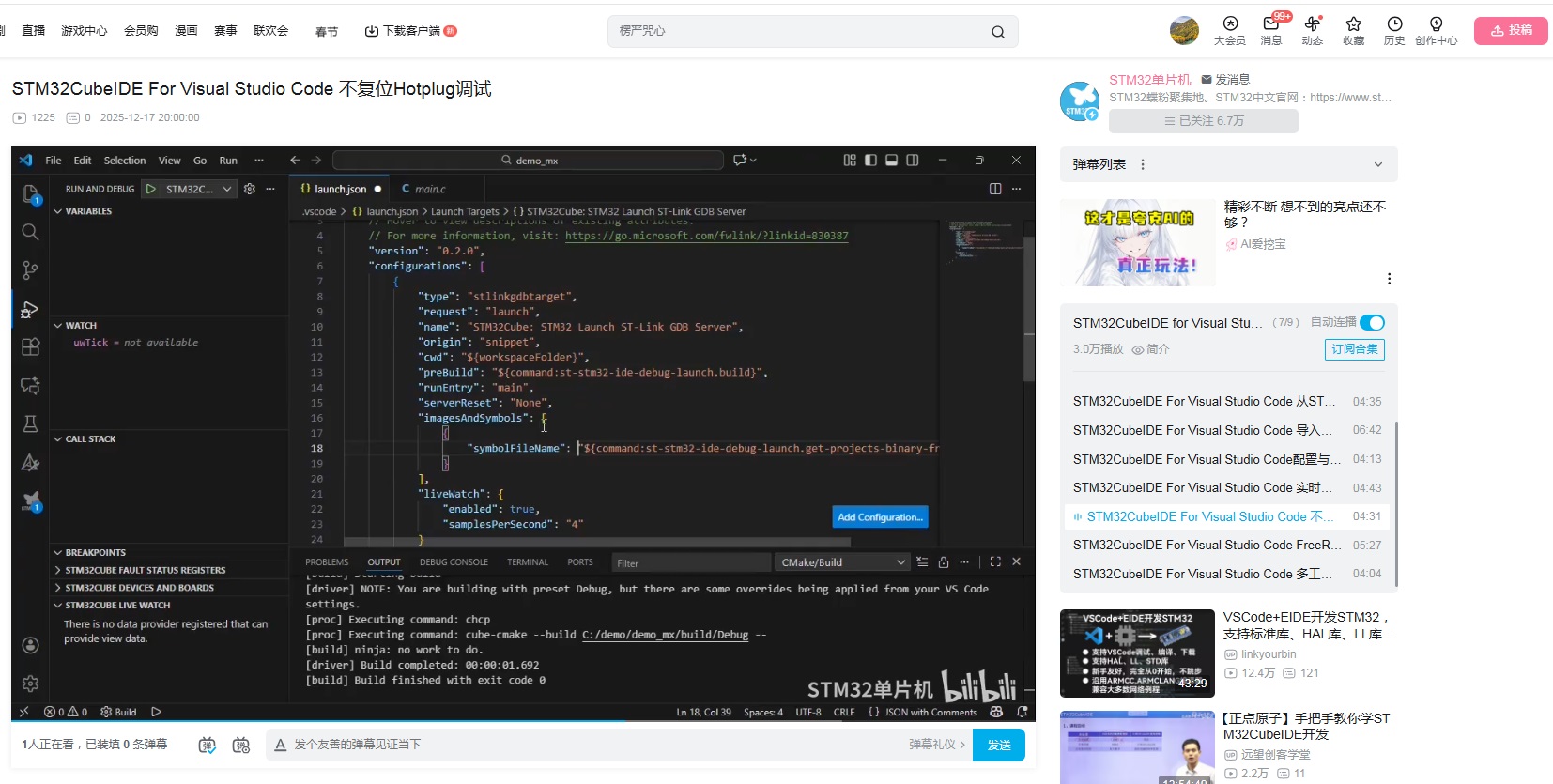This screenshot has width=1553, height=784.
Task: Open danmaku display settings icon
Action: pyautogui.click(x=241, y=745)
